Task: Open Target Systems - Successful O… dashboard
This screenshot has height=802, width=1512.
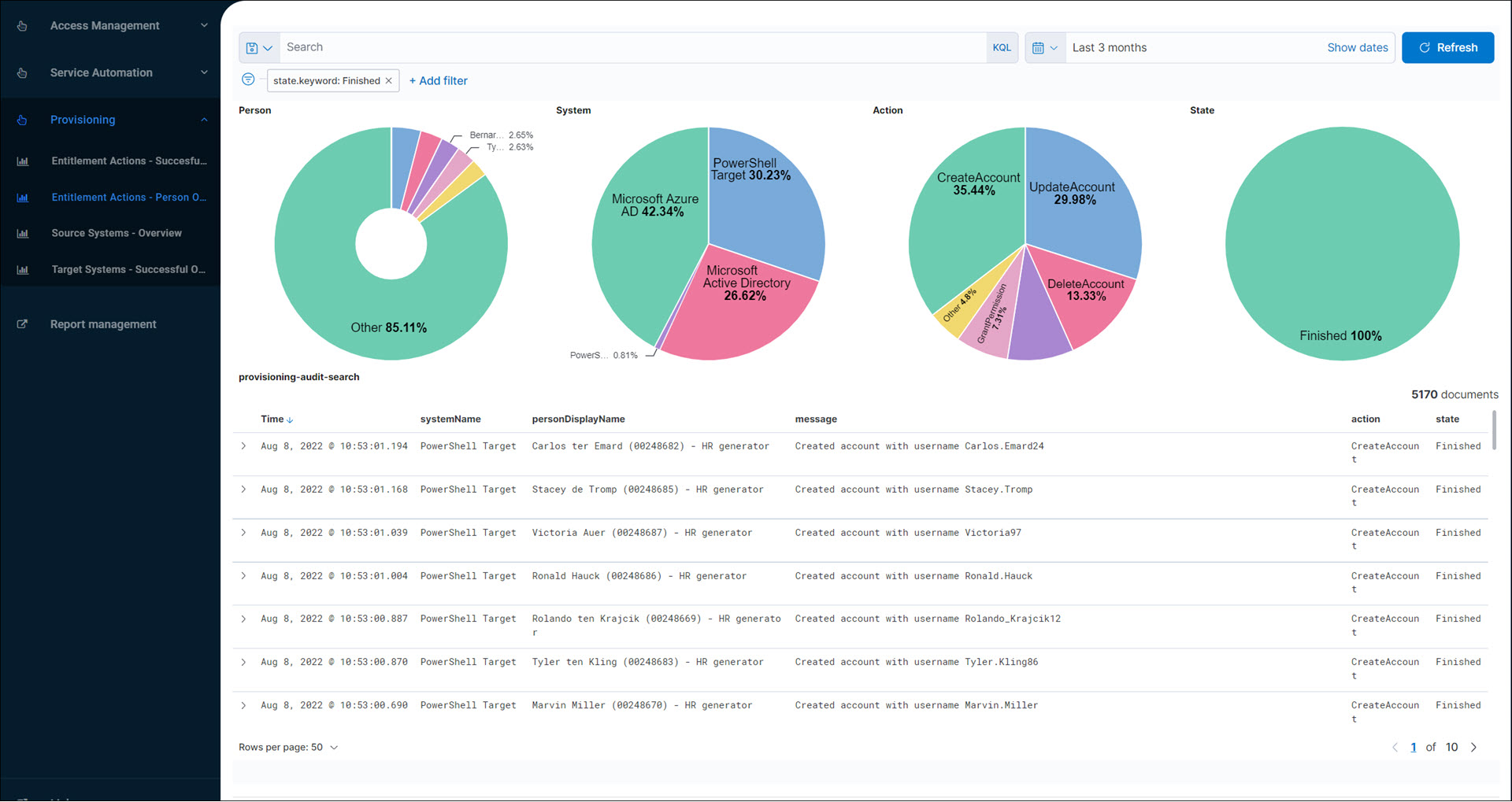Action: click(x=129, y=270)
